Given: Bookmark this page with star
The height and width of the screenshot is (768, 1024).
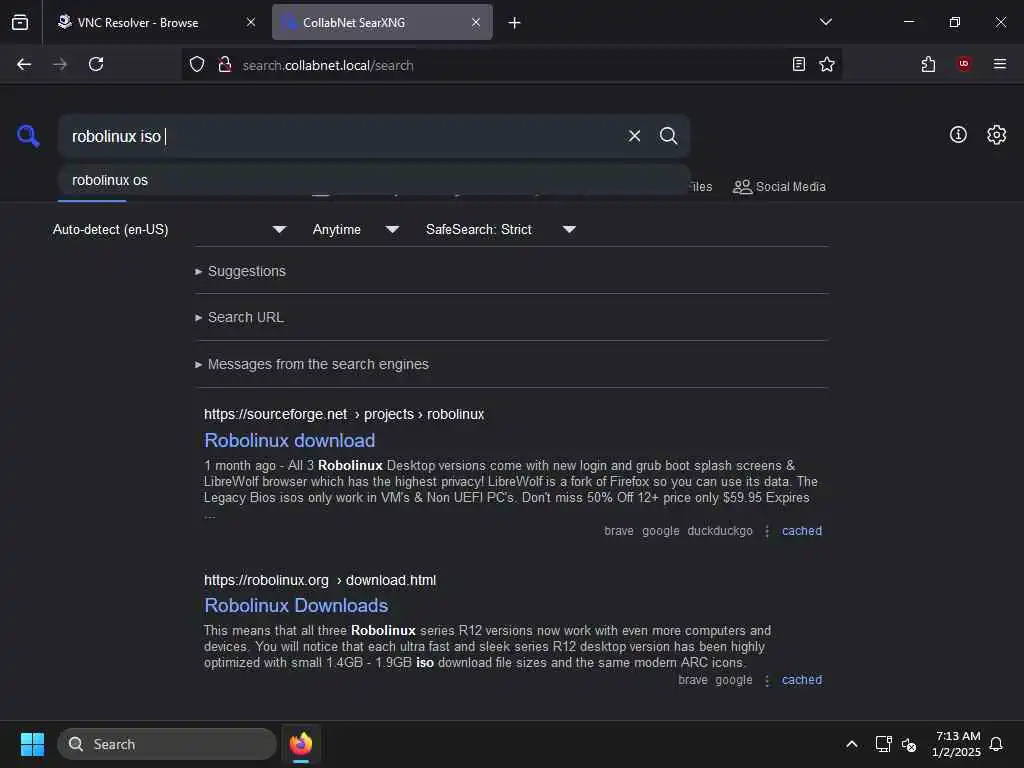Looking at the screenshot, I should tap(827, 64).
